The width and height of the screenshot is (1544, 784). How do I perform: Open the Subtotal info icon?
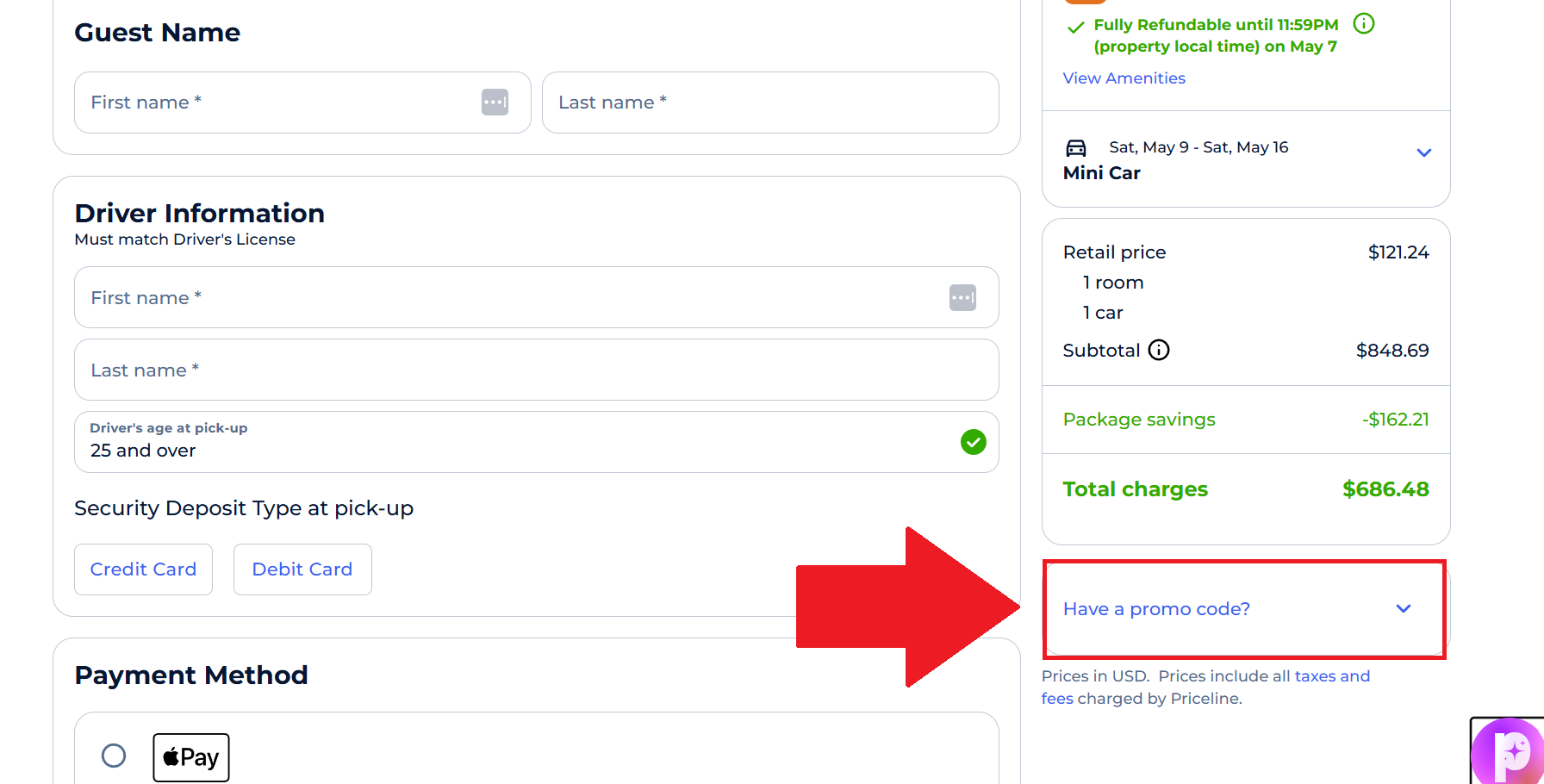click(x=1159, y=350)
